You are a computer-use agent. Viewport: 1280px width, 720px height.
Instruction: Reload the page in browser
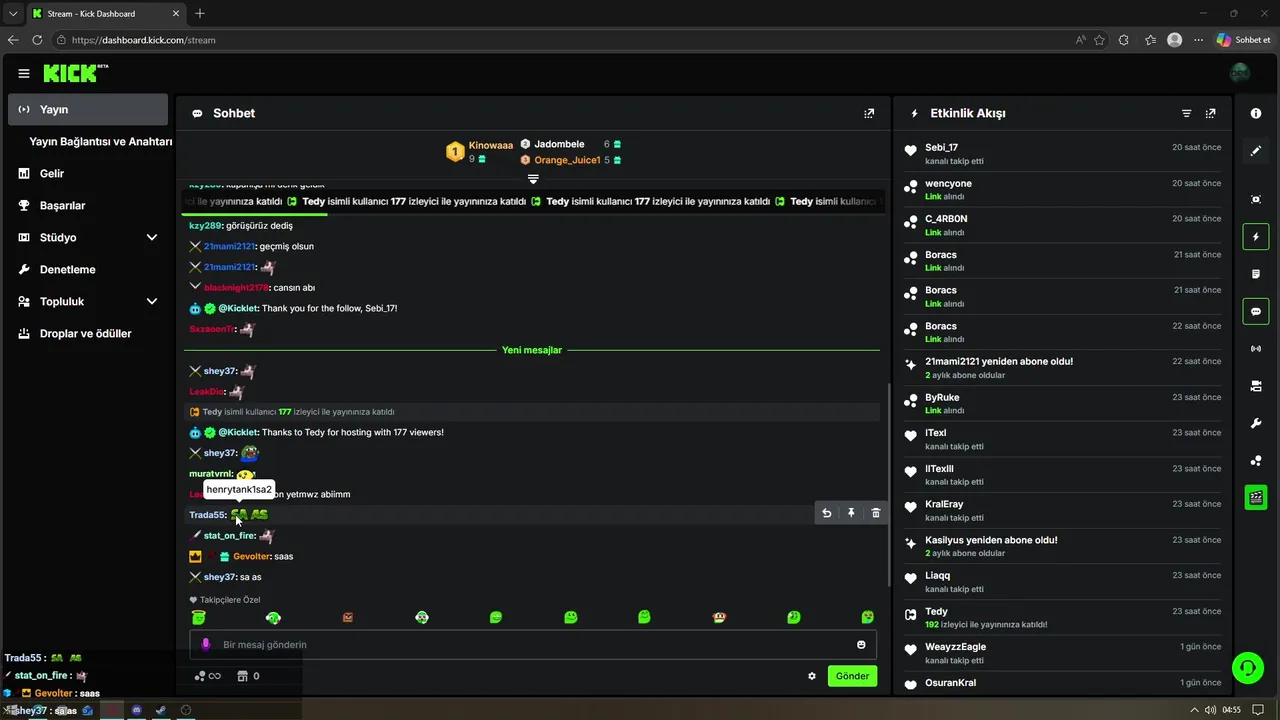(37, 40)
